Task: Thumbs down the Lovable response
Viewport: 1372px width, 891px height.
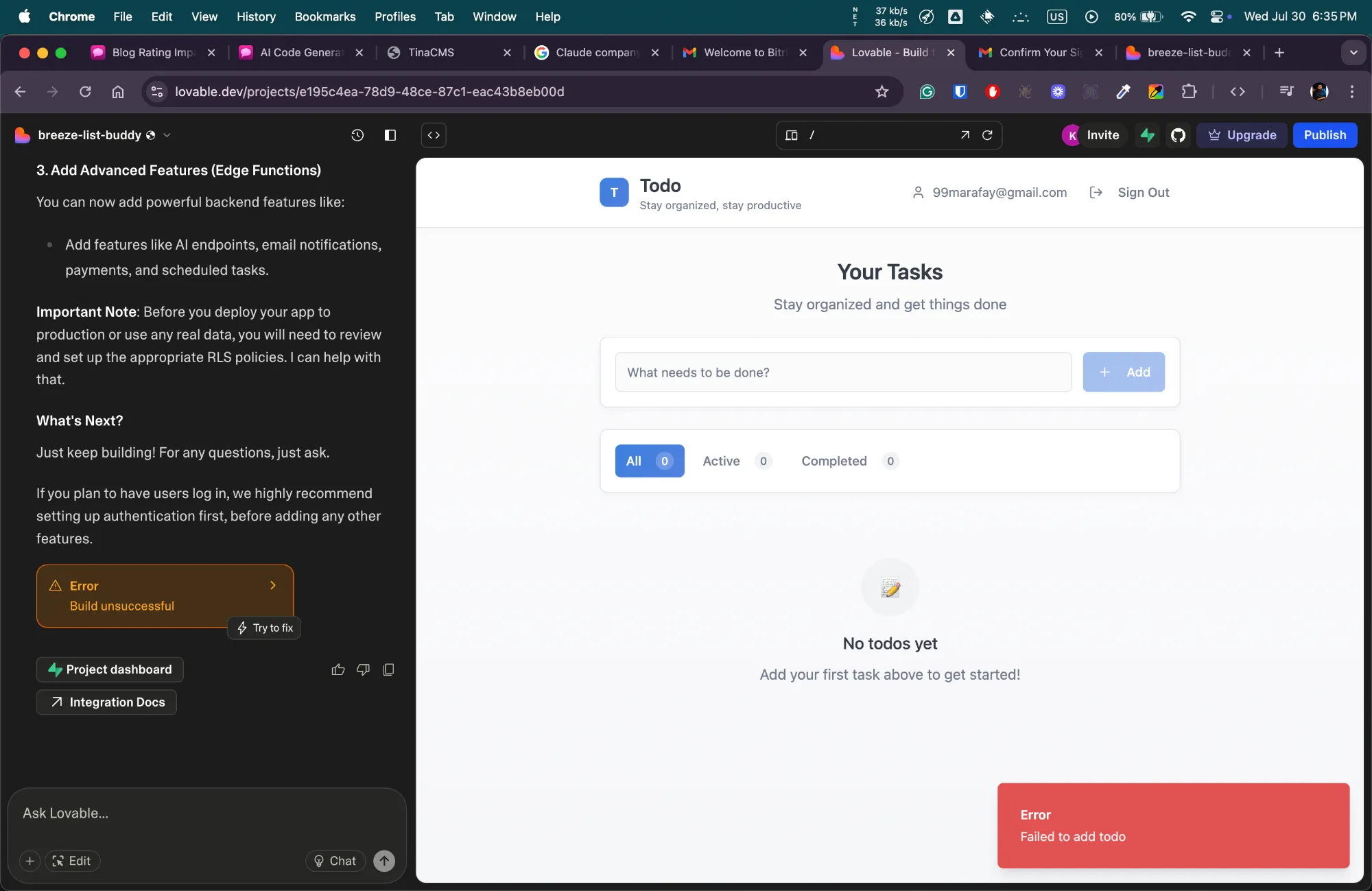Action: 364,669
